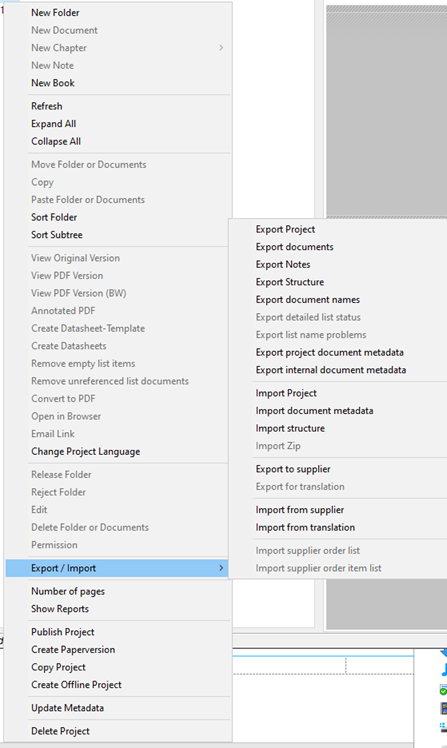Click the Export / Import submenu arrow
447x748 pixels.
(221, 568)
